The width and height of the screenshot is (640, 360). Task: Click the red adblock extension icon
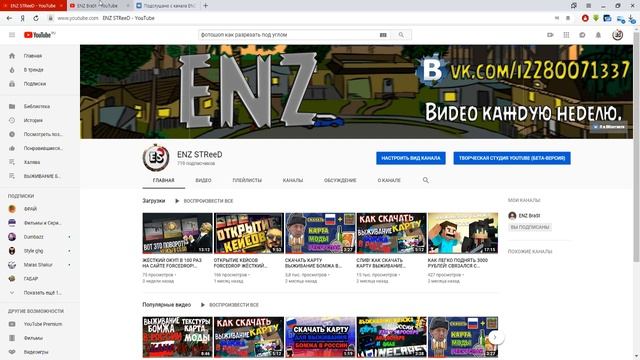point(585,18)
